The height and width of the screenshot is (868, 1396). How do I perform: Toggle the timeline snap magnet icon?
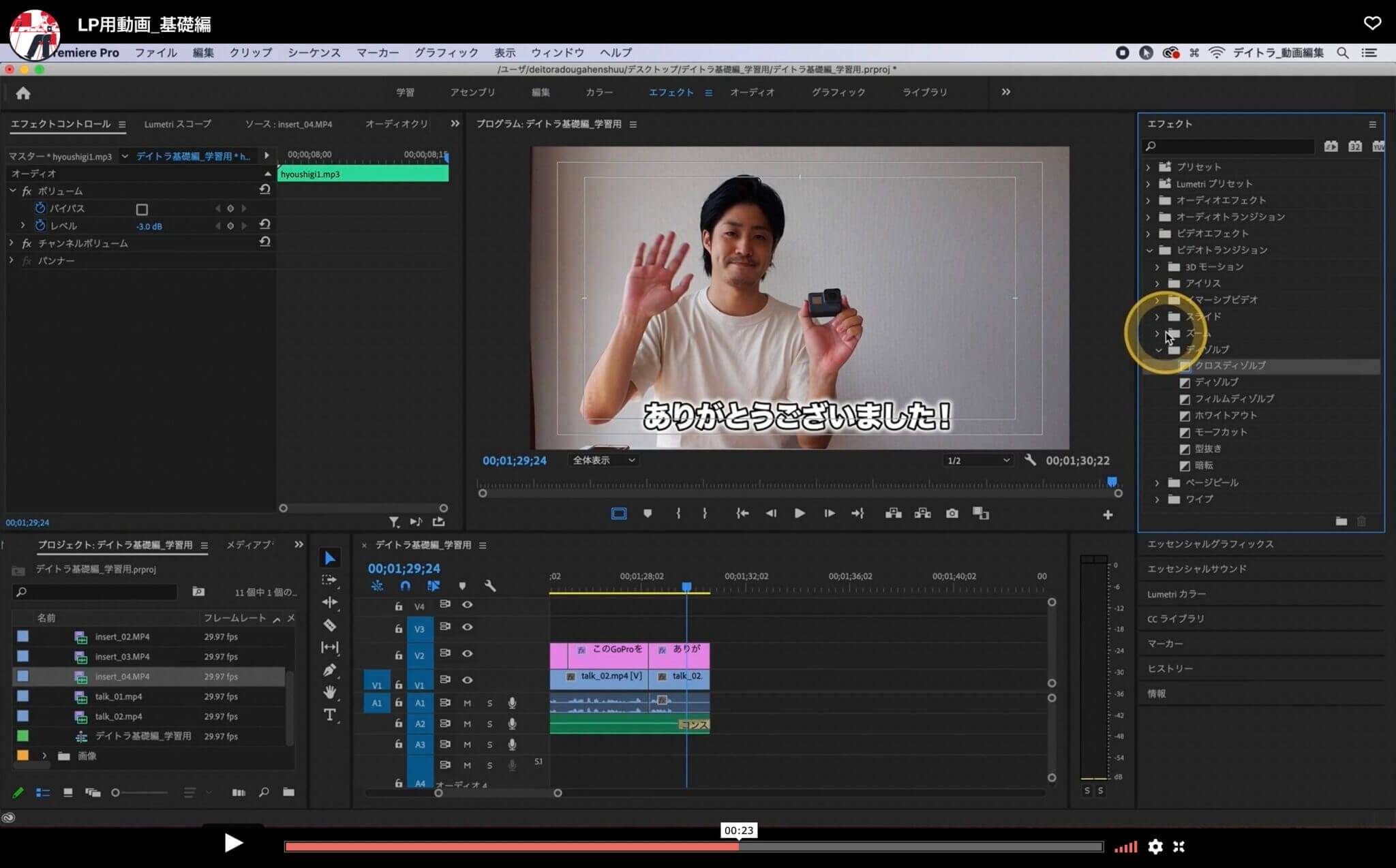tap(406, 586)
